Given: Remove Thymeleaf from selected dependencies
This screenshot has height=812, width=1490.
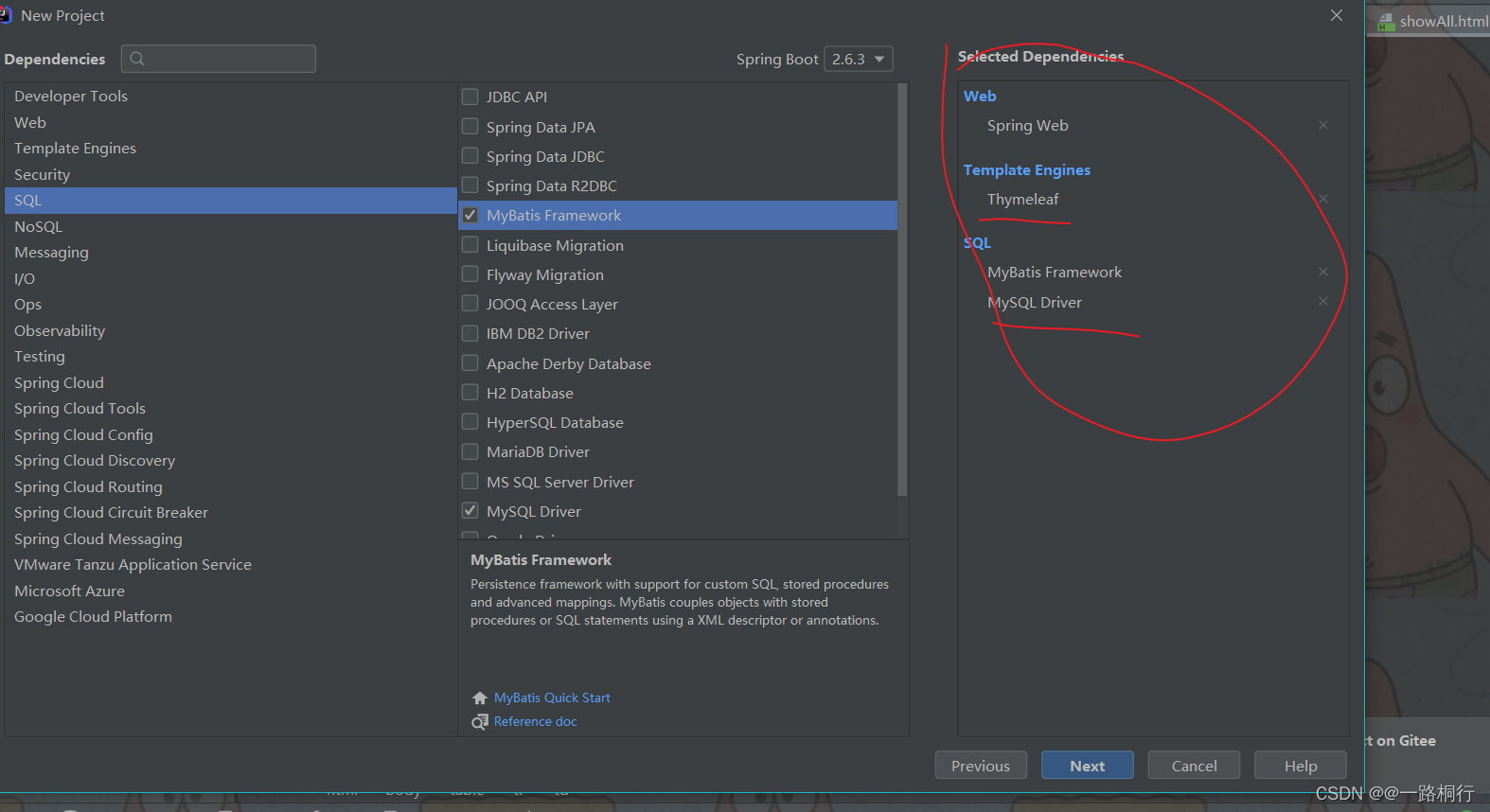Looking at the screenshot, I should pyautogui.click(x=1323, y=199).
